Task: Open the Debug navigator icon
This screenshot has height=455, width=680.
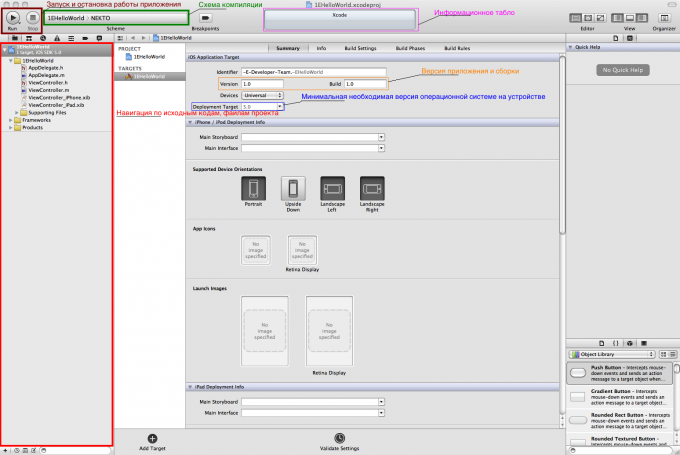Action: [71, 38]
